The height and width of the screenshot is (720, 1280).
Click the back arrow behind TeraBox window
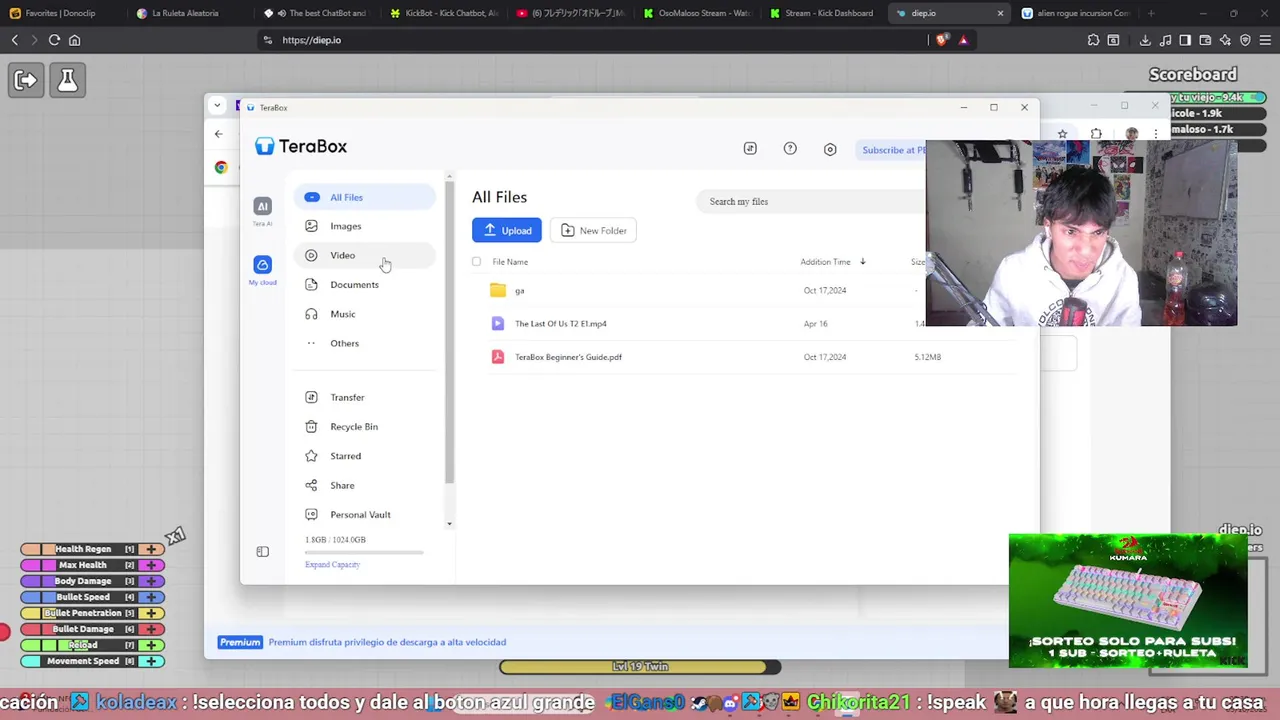click(x=218, y=134)
